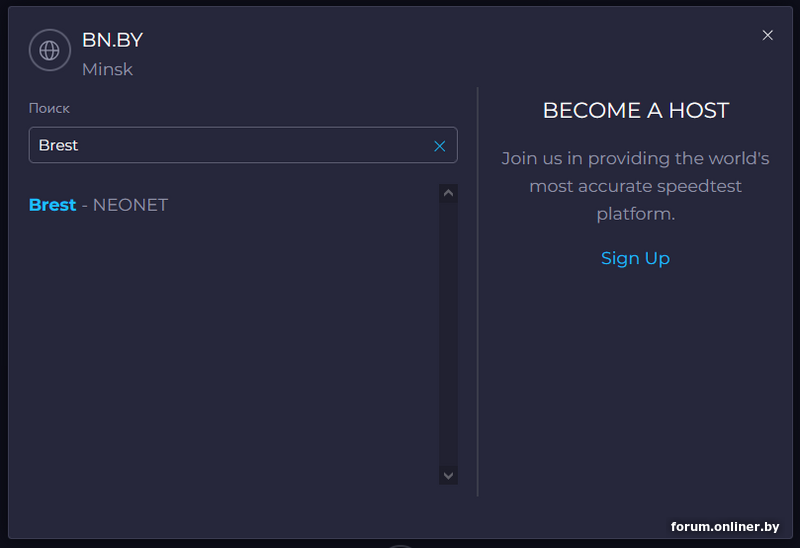This screenshot has width=800, height=548.
Task: Click the NEONET provider name
Action: (131, 205)
